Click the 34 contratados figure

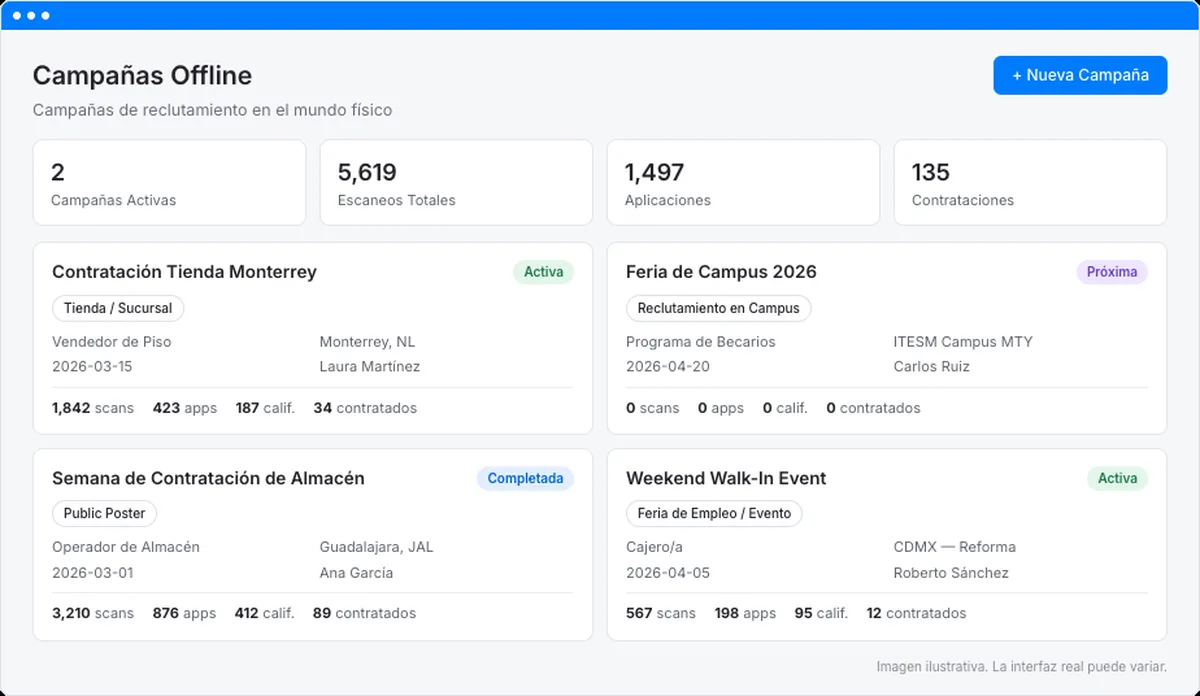365,408
